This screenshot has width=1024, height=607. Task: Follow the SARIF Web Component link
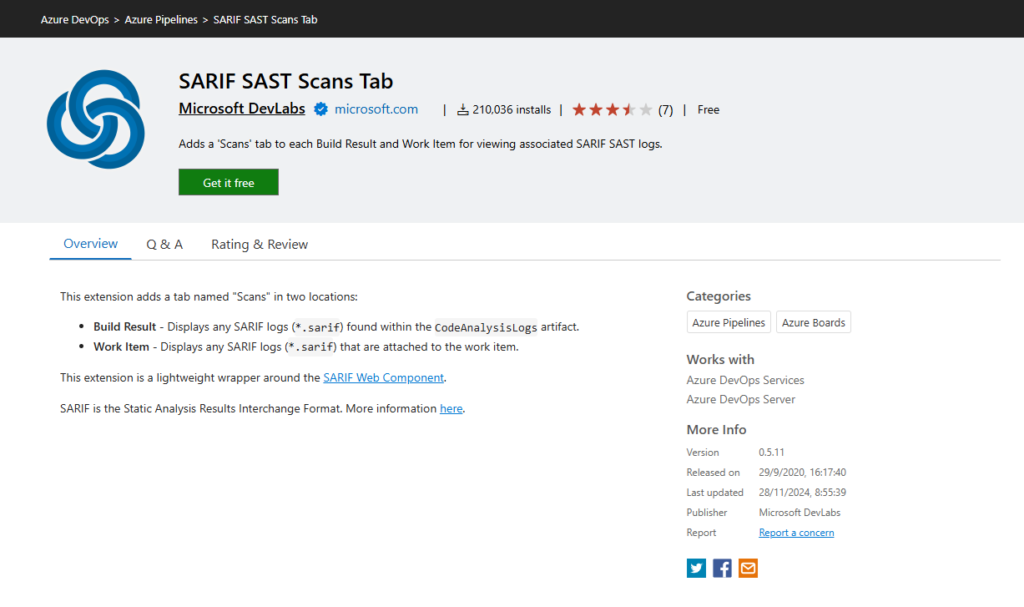pos(383,378)
